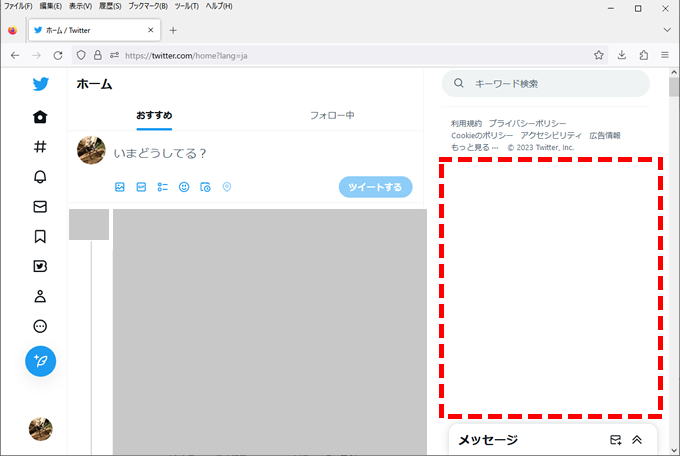This screenshot has width=680, height=456.
Task: Open the More circle-dots menu icon
Action: click(x=40, y=326)
